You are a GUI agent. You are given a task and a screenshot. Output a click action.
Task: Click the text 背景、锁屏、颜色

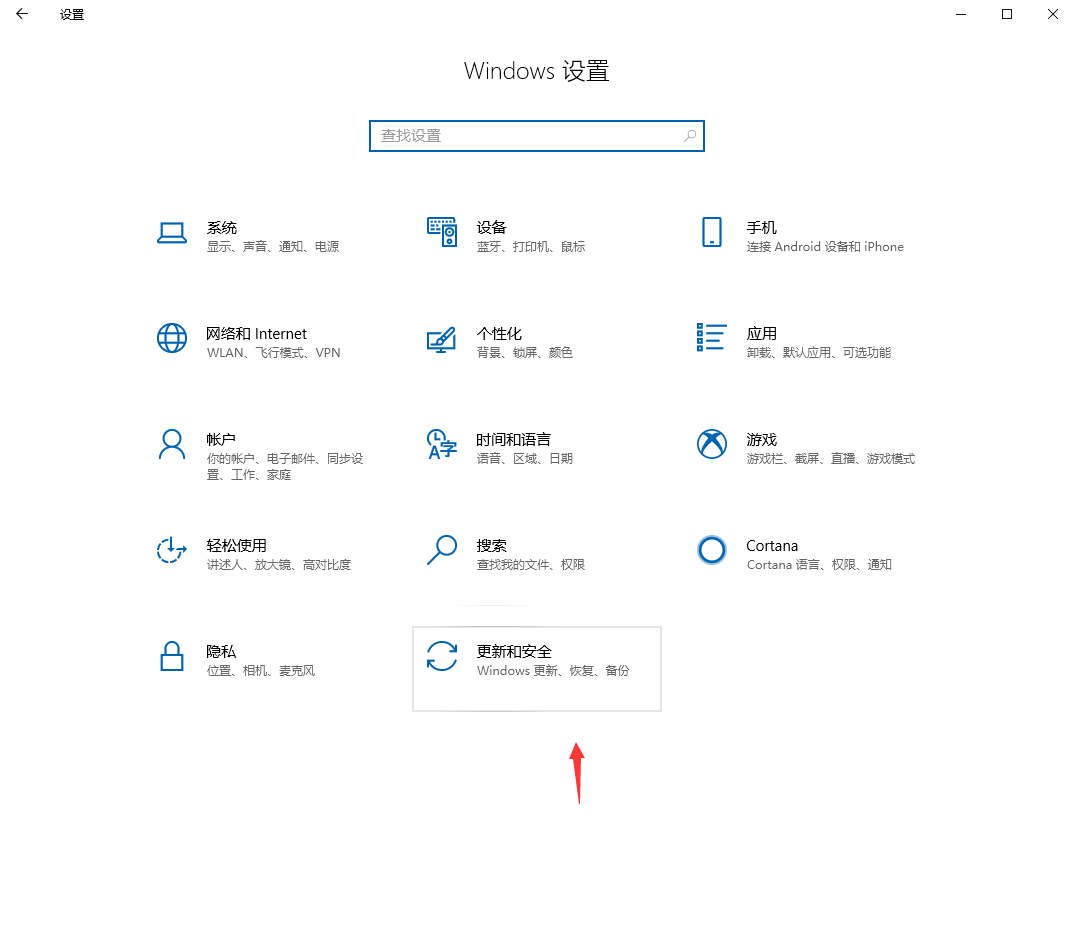525,353
